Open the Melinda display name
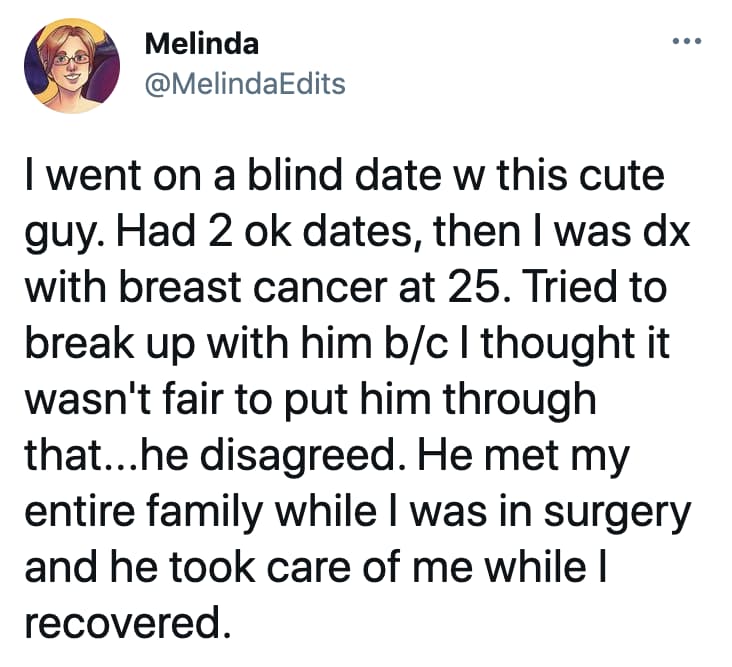 point(201,44)
